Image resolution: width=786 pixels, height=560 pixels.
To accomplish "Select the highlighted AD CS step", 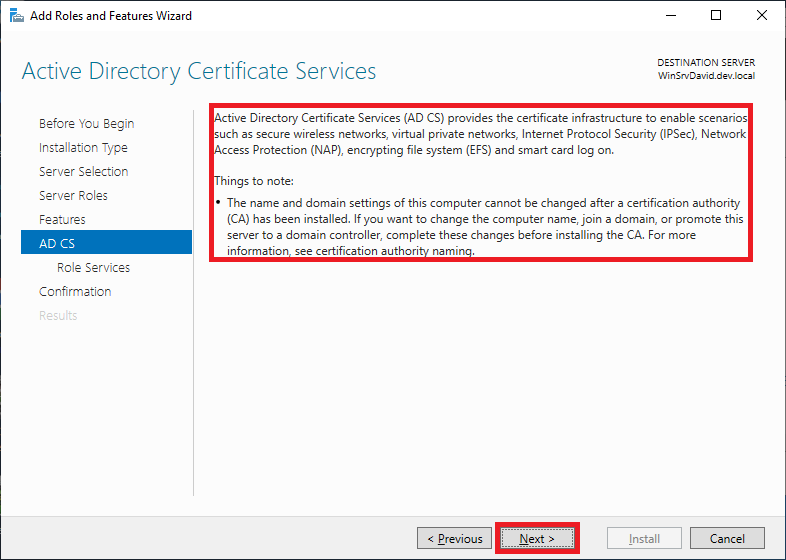I will click(57, 243).
